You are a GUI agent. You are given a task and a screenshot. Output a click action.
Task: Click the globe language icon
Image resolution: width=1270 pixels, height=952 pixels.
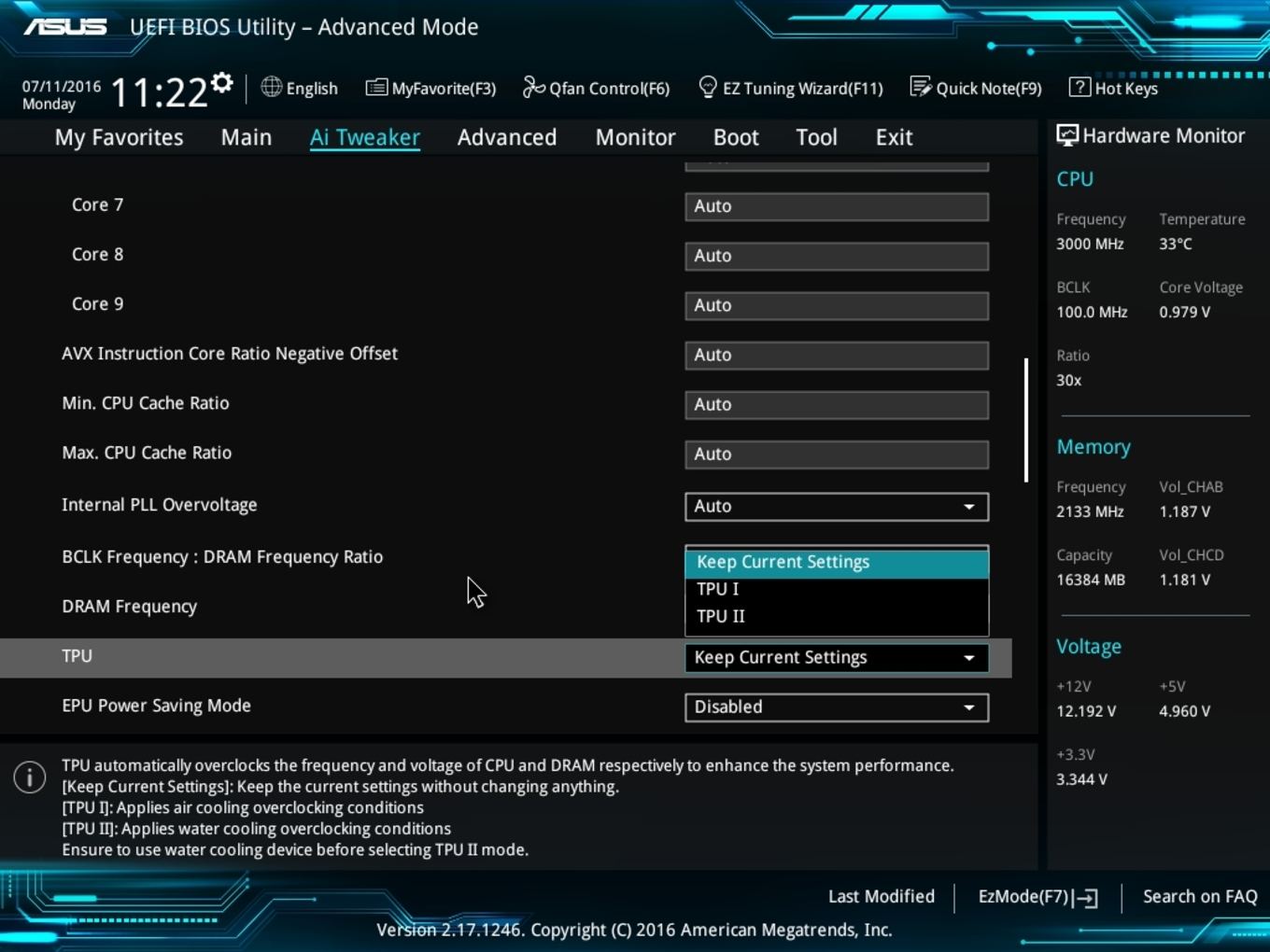click(271, 87)
